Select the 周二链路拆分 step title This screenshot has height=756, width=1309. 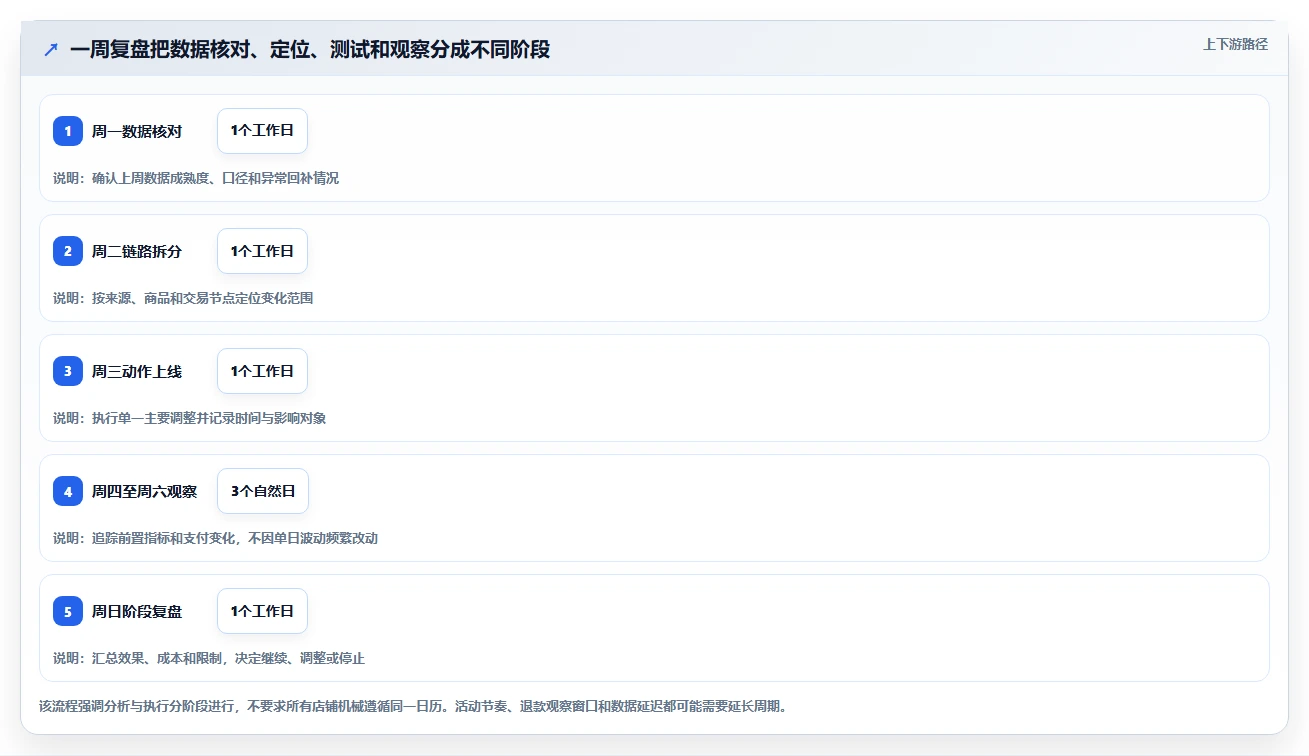[x=137, y=251]
